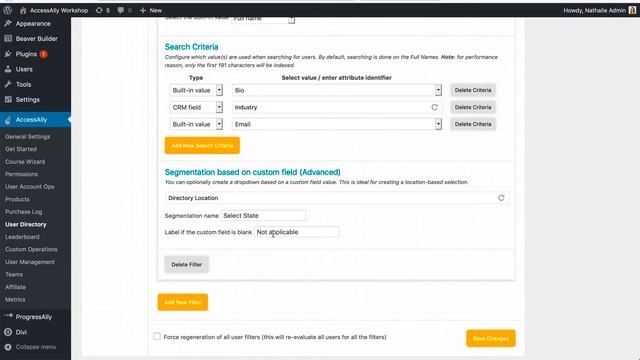This screenshot has width=640, height=360.
Task: Click the Plugins update badge
Action: [x=43, y=54]
